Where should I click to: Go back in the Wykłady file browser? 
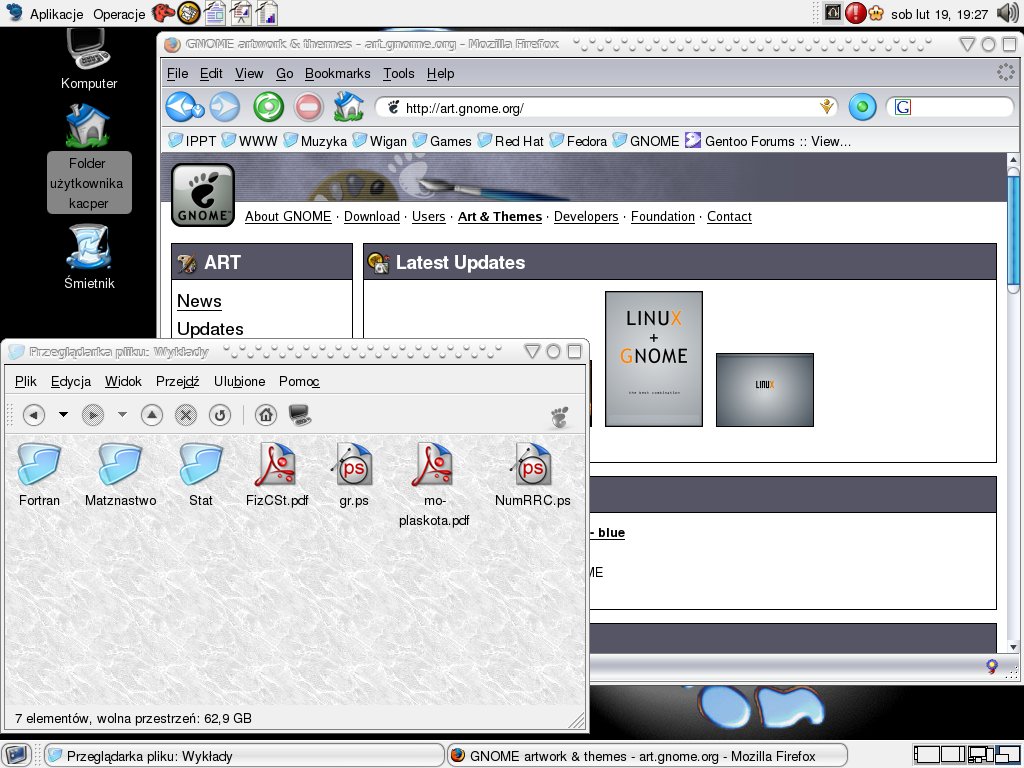pos(34,415)
